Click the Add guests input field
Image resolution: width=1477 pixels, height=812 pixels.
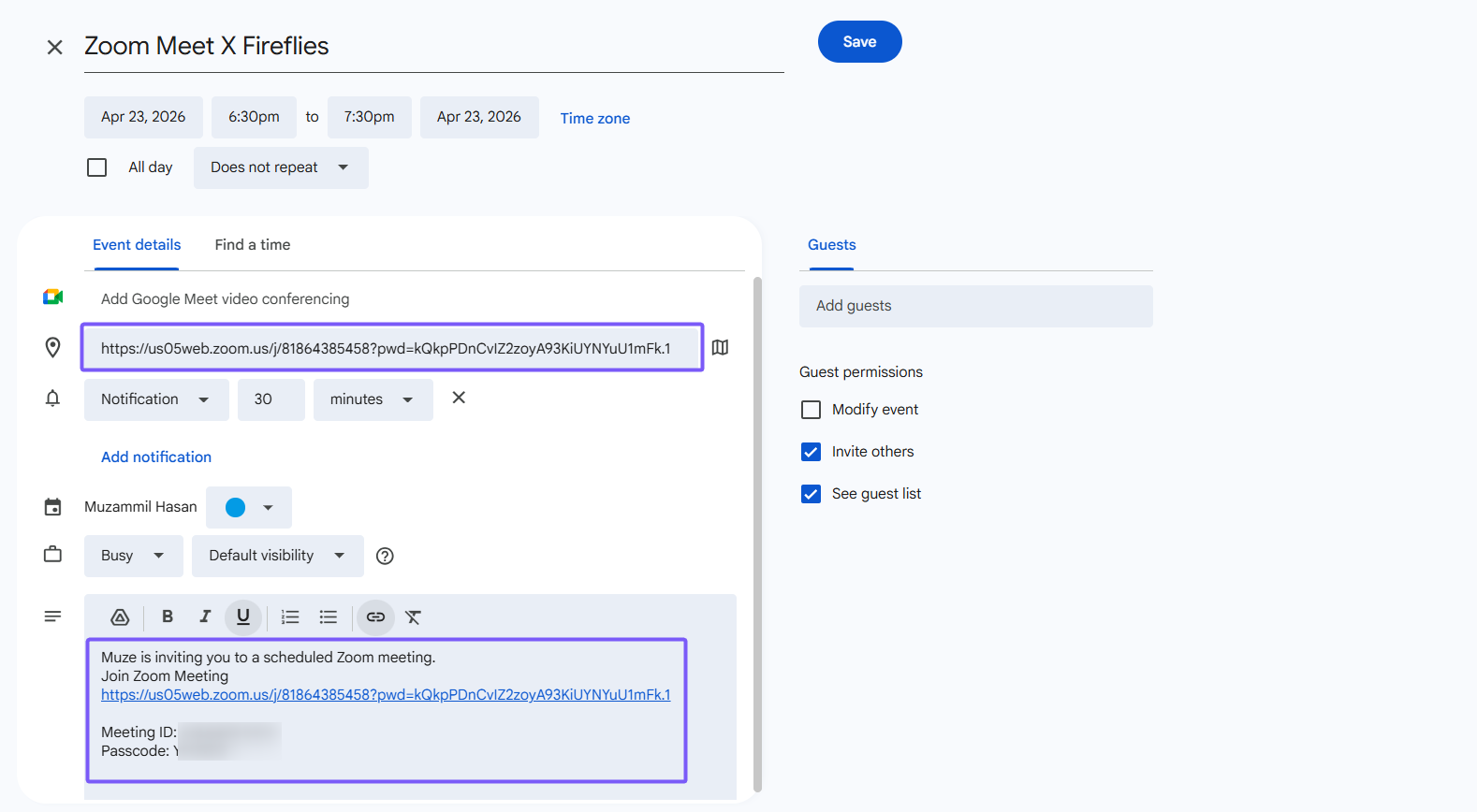click(975, 306)
